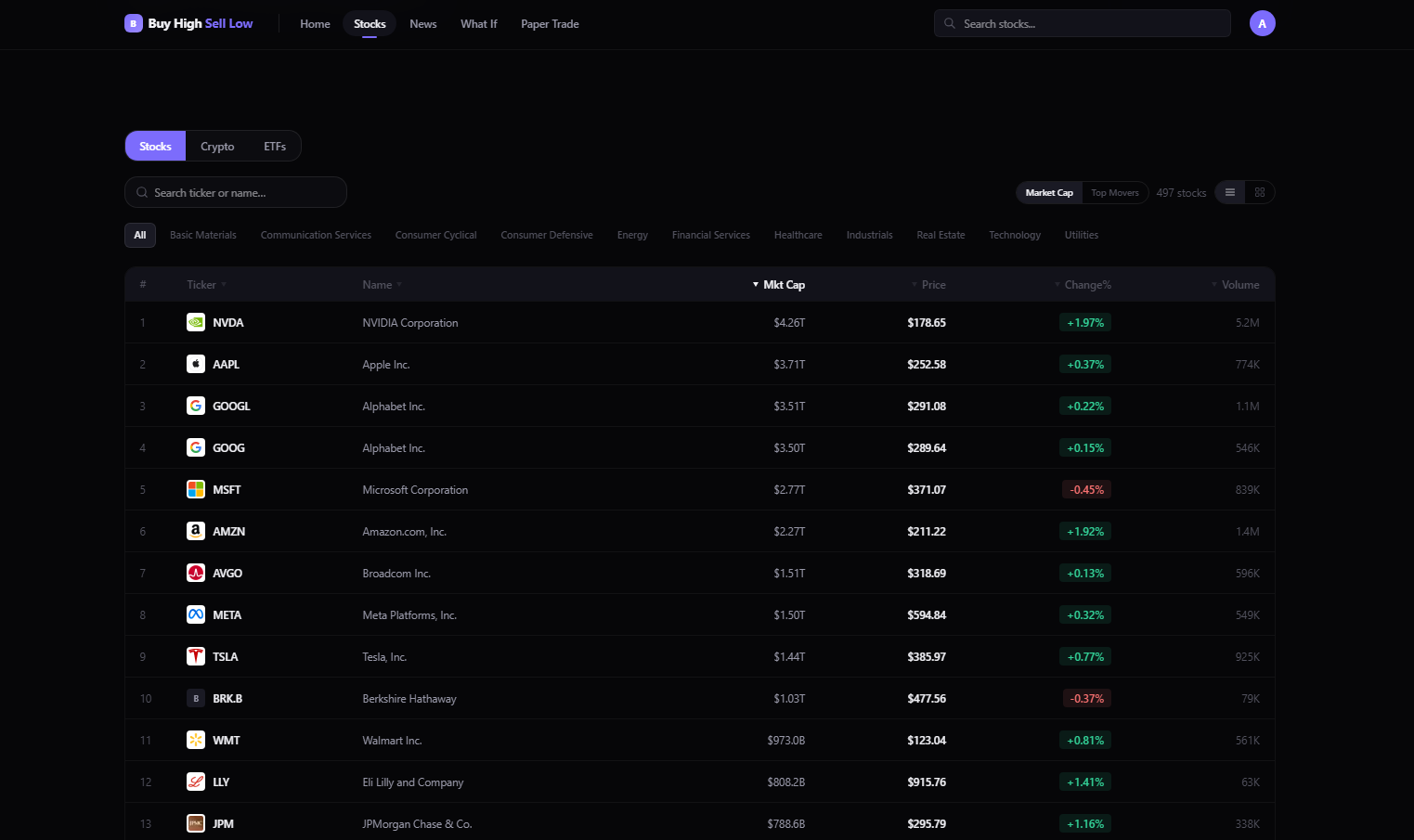Image resolution: width=1414 pixels, height=840 pixels.
Task: Open the What If page
Action: 479,23
